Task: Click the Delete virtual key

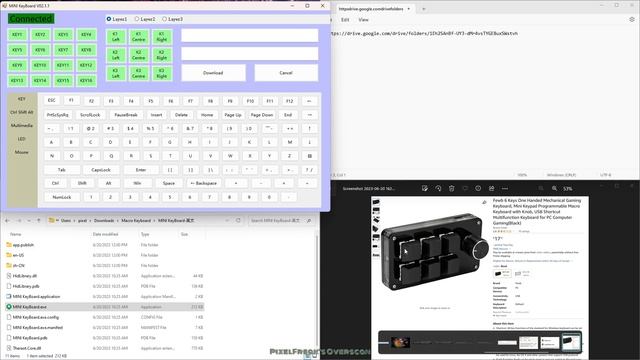Action: point(181,115)
